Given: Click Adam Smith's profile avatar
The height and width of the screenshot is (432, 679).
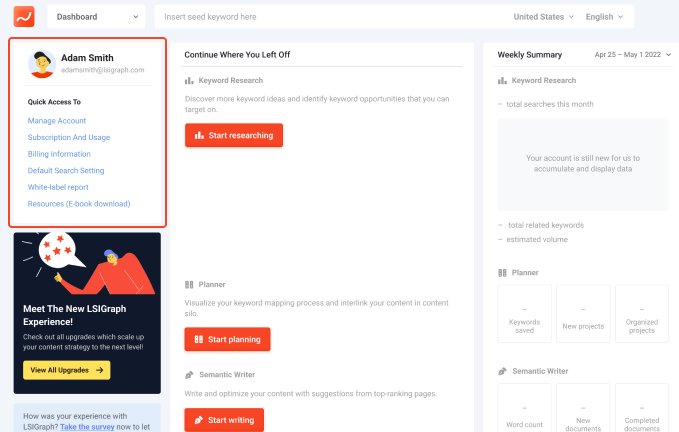Looking at the screenshot, I should (x=42, y=64).
